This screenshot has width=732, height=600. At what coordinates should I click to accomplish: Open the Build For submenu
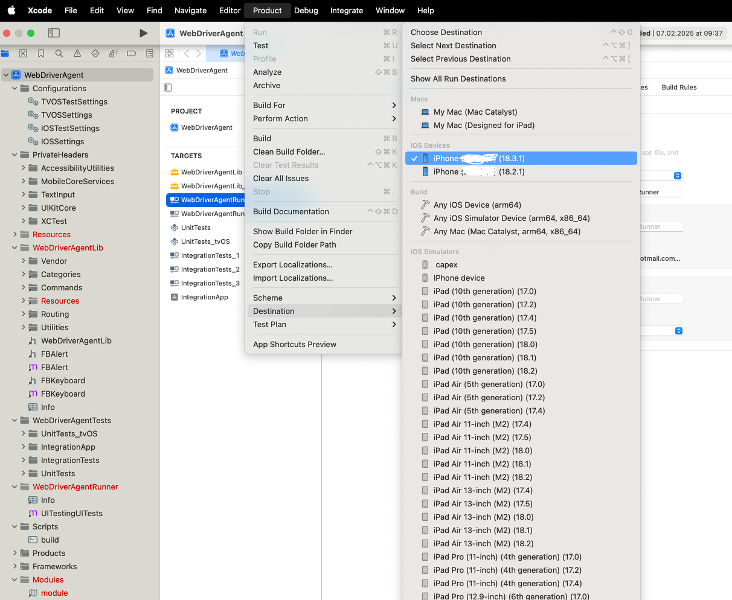(324, 105)
